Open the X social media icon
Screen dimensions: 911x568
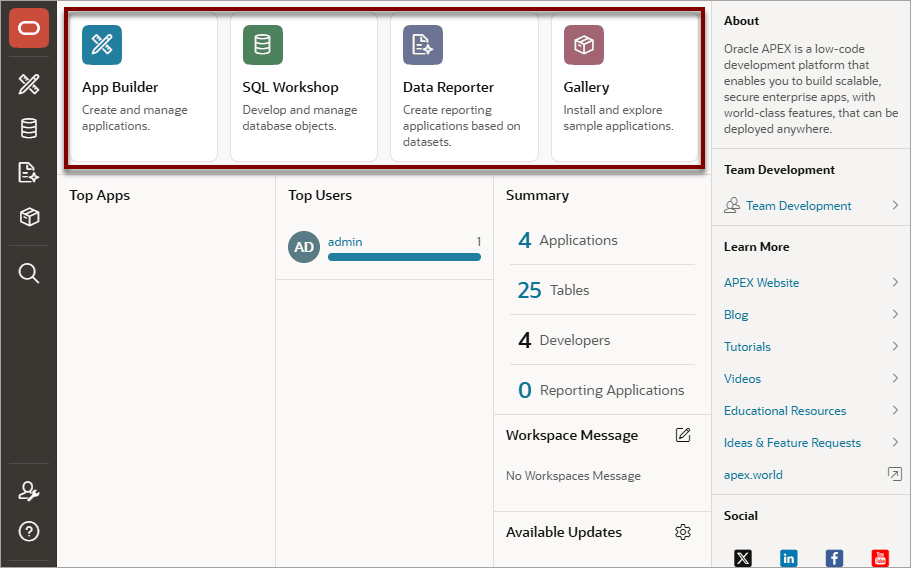tap(743, 558)
